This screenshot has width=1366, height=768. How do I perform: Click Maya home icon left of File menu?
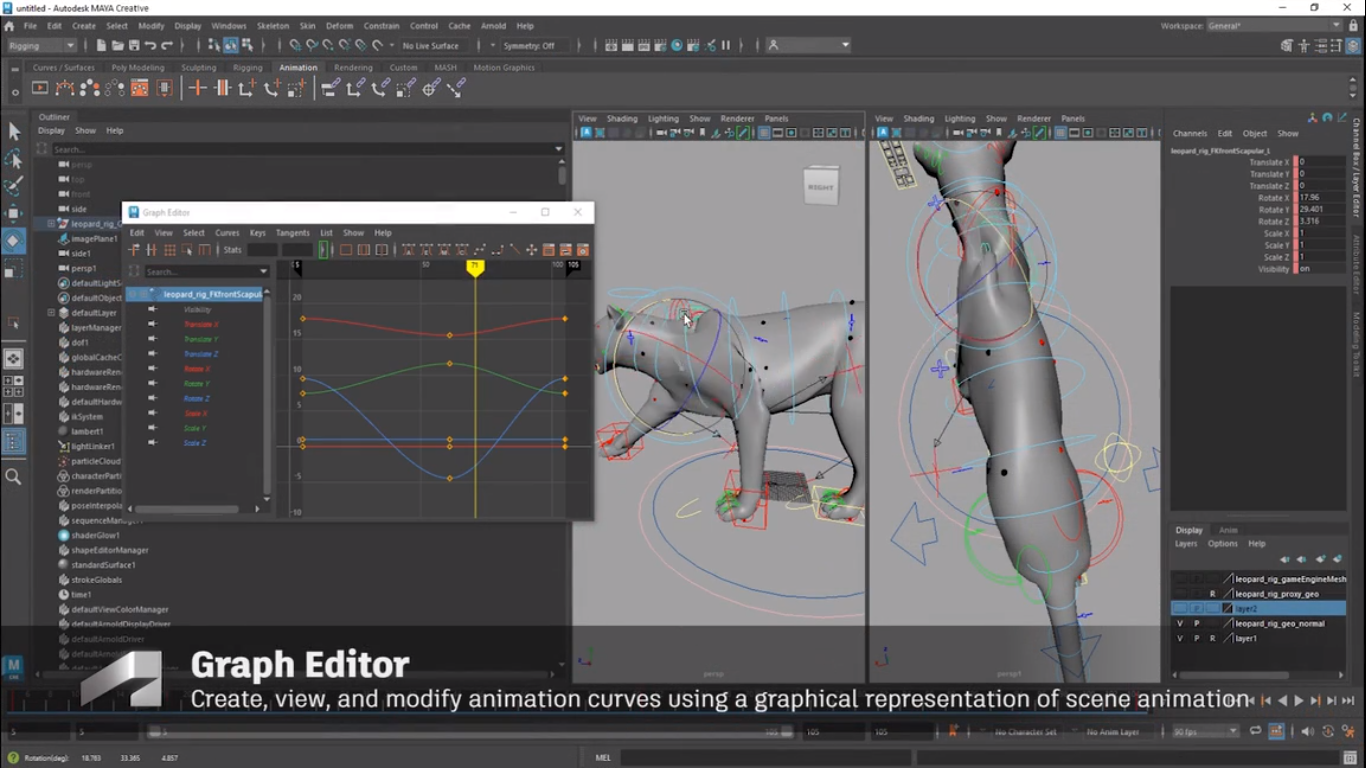pos(8,26)
